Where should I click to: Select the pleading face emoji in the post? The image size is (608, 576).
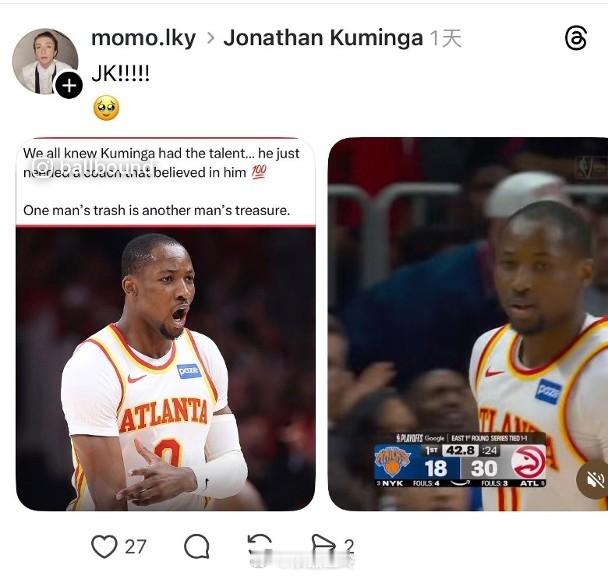[106, 108]
